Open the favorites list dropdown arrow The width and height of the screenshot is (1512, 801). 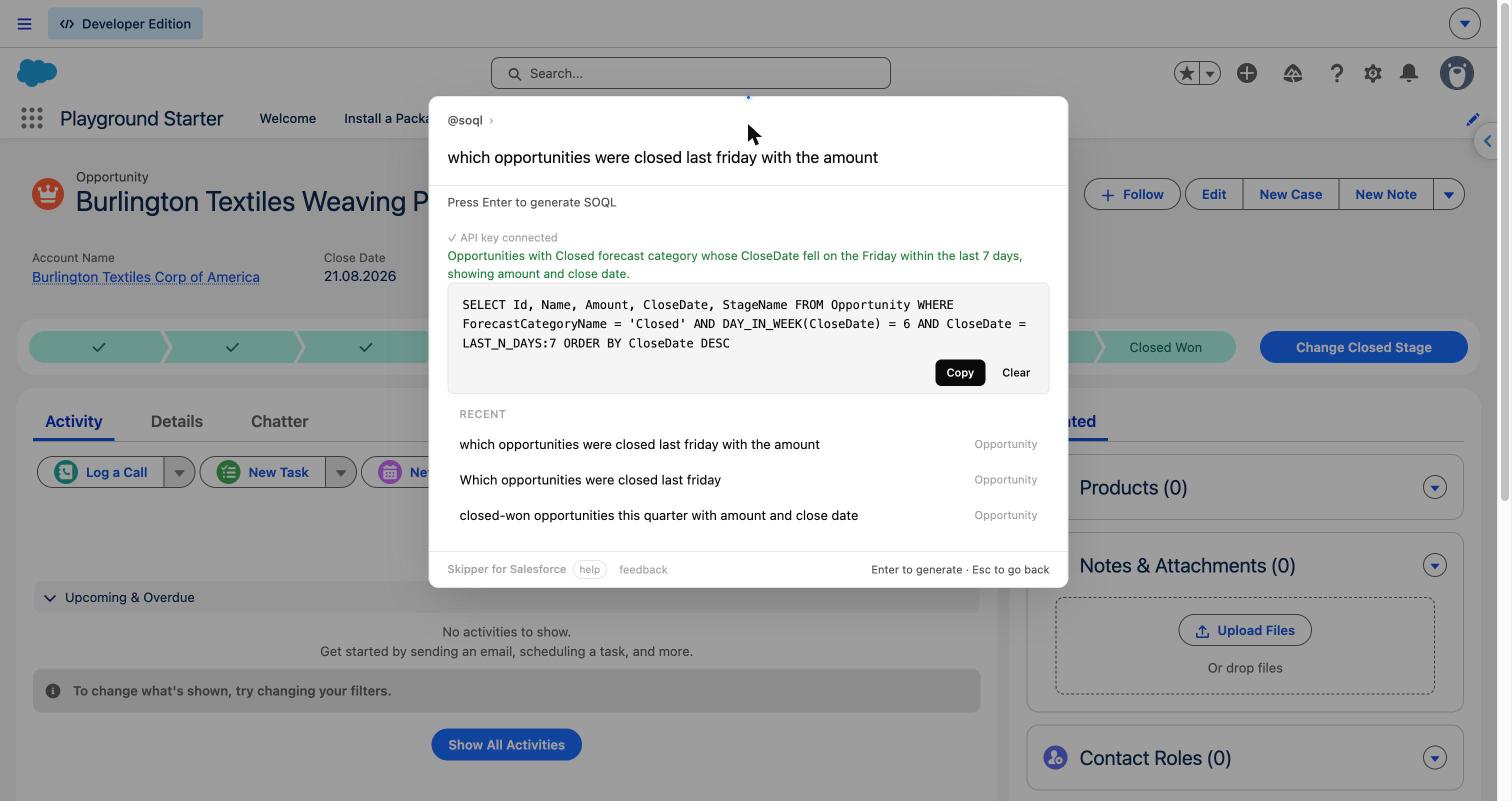coord(1210,73)
